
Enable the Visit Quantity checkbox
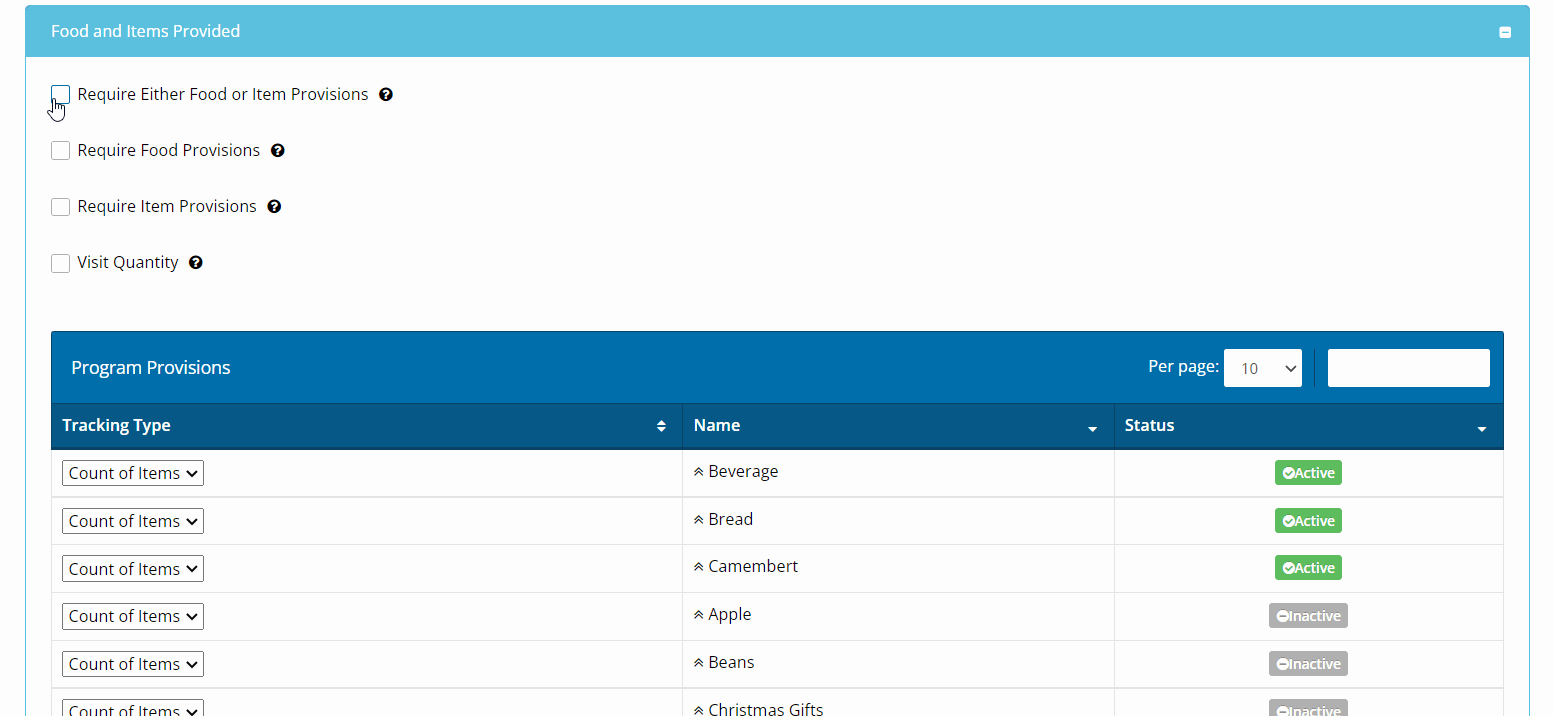60,263
